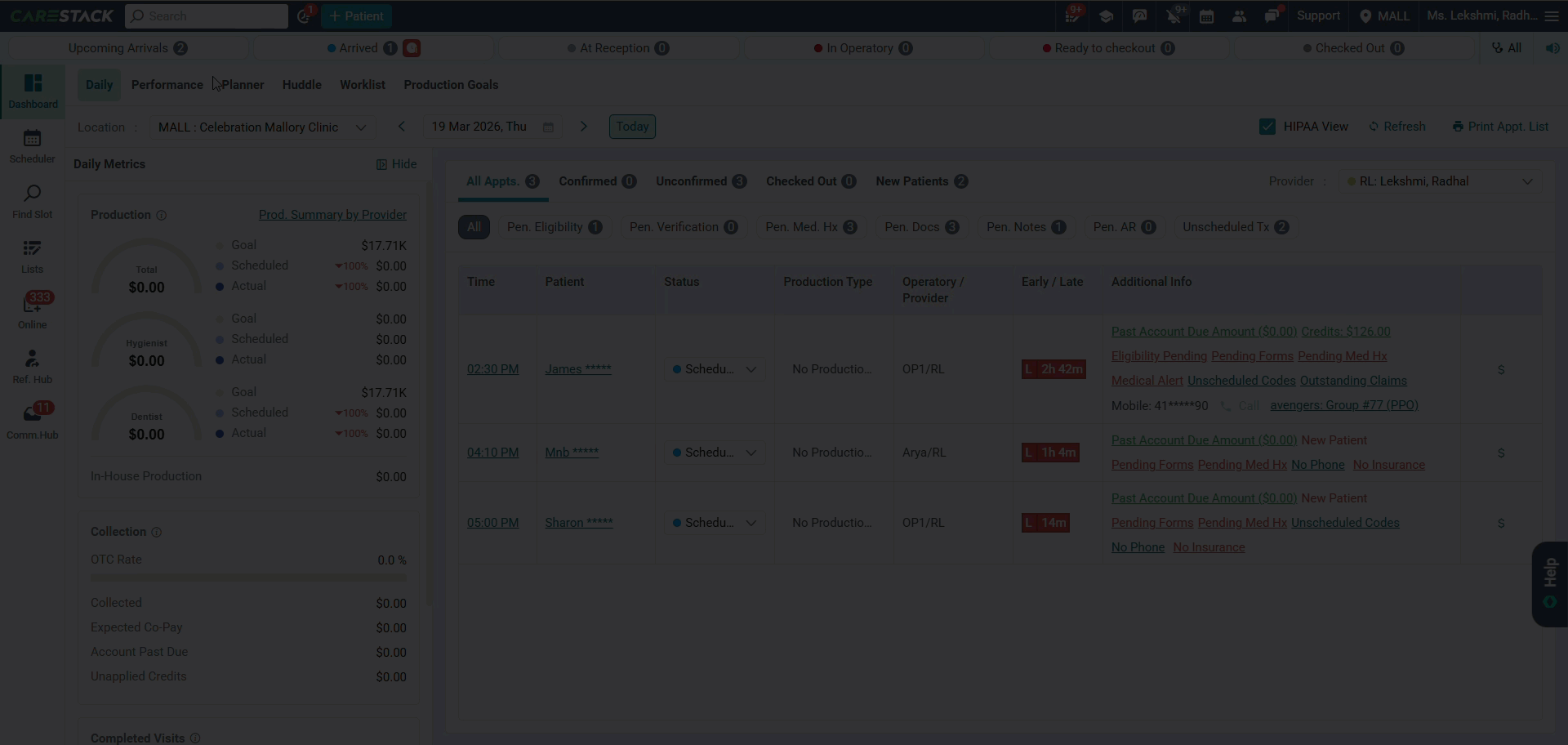Click the red alert icon beside Arrived
Screen dimensions: 1568x745
[x=412, y=48]
